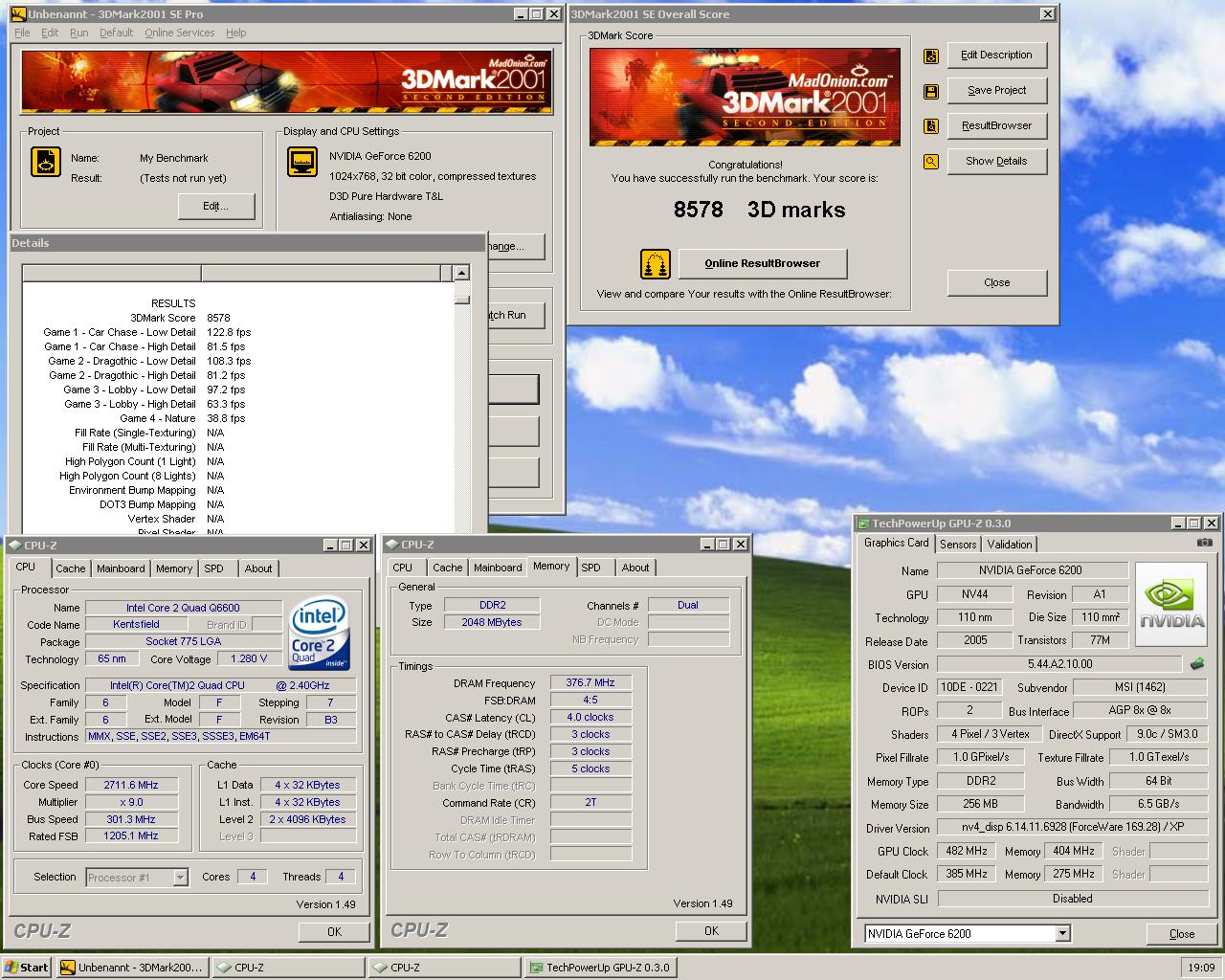Image resolution: width=1225 pixels, height=980 pixels.
Task: Open the File menu in 3DMark2001
Action: coord(22,33)
